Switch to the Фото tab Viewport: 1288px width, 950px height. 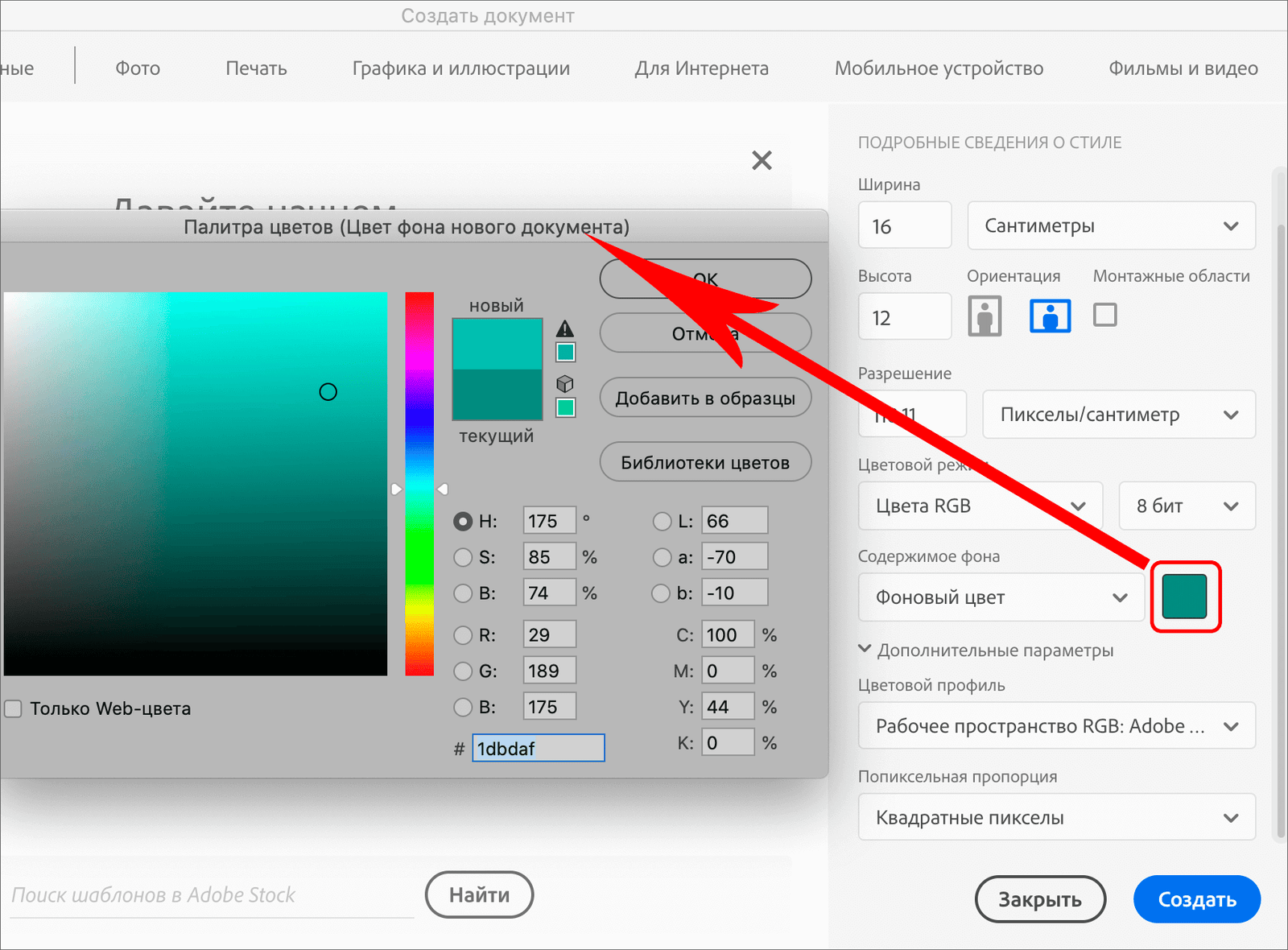[x=138, y=68]
